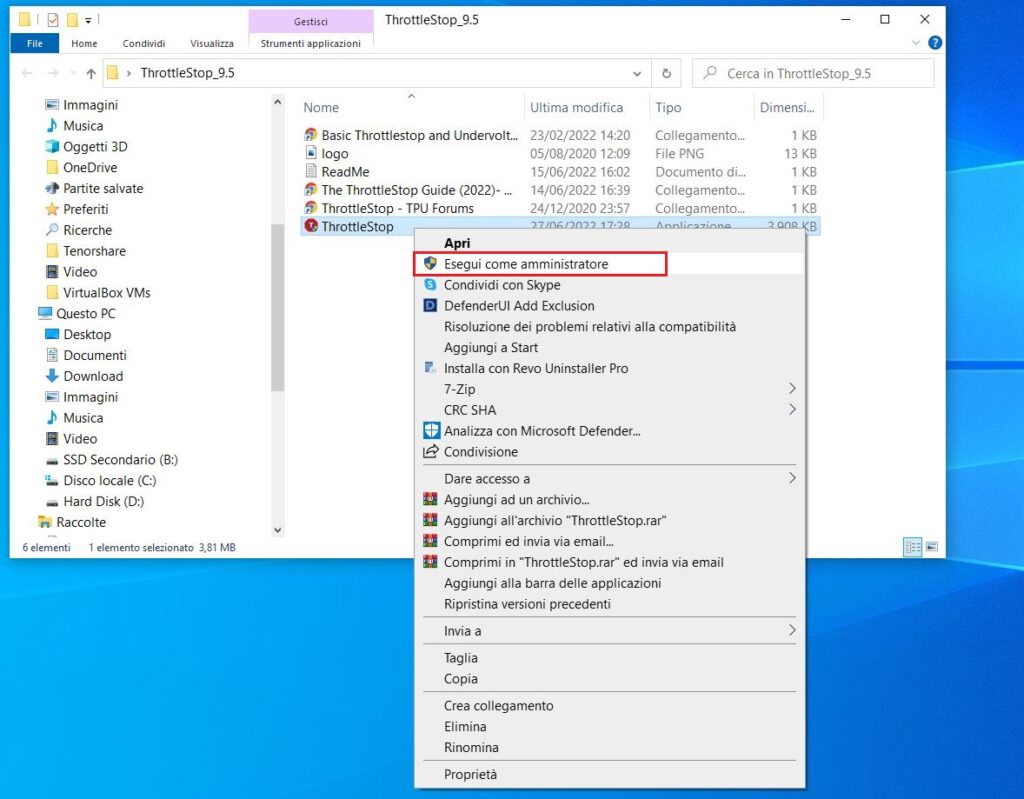Click the search box Cerca in ThrottleStop_9.5
1024x799 pixels.
[813, 73]
